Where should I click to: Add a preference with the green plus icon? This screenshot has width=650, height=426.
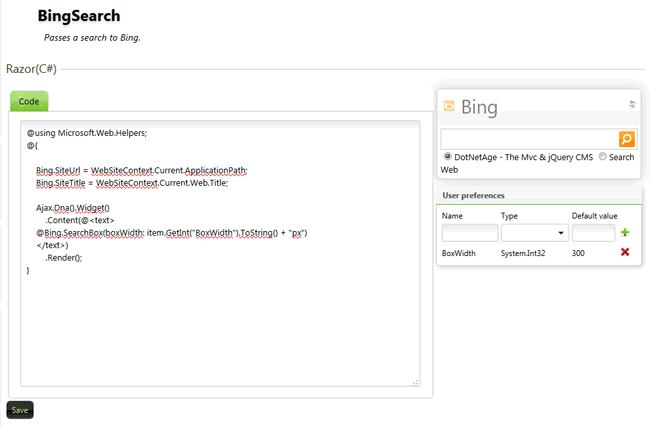click(x=625, y=232)
